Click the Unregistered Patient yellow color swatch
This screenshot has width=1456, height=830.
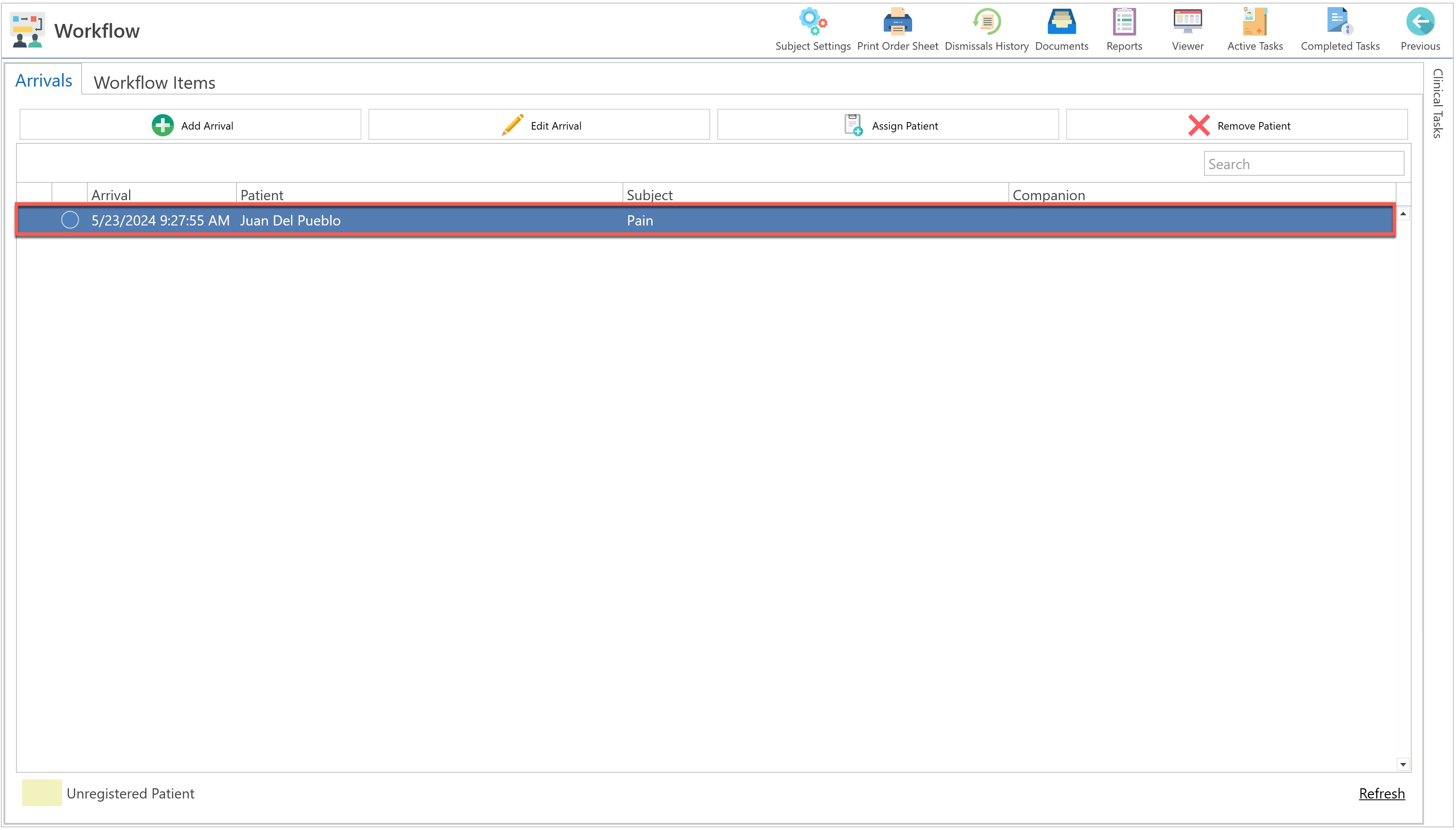click(x=42, y=793)
